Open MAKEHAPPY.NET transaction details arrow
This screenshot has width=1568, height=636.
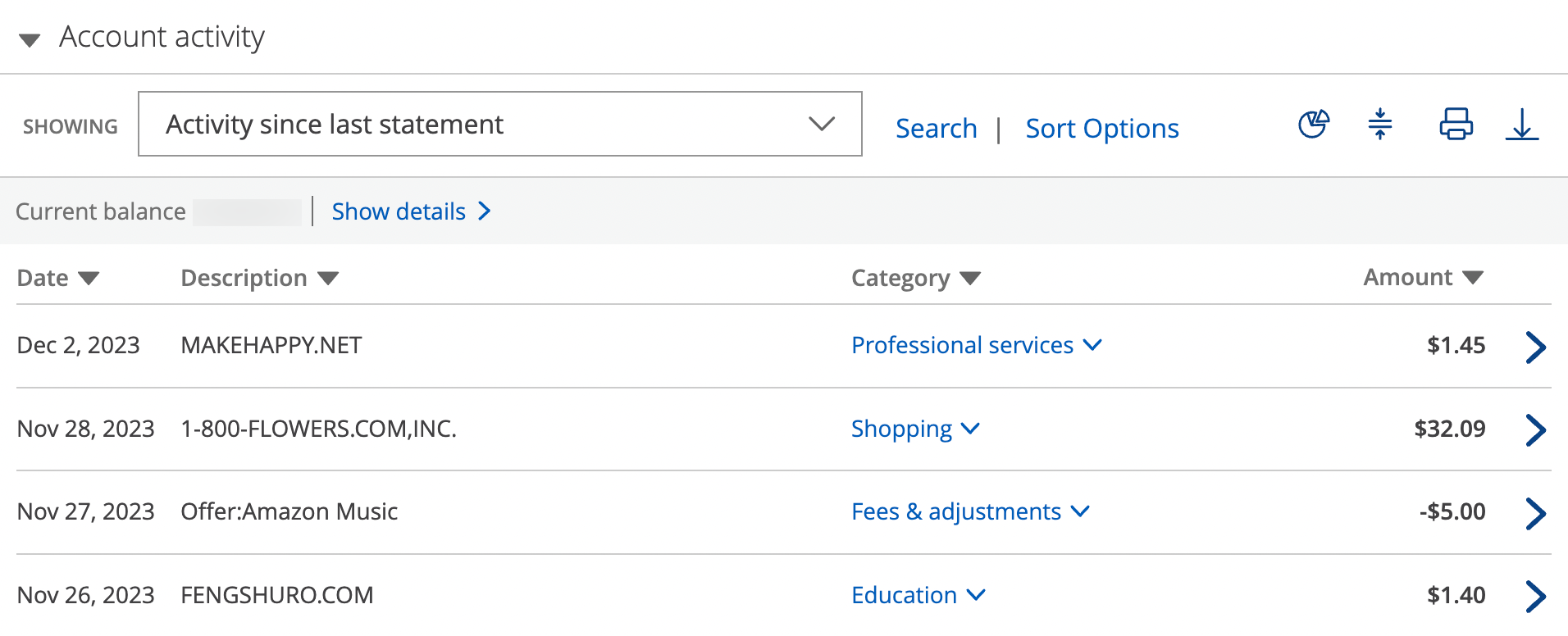(1535, 347)
